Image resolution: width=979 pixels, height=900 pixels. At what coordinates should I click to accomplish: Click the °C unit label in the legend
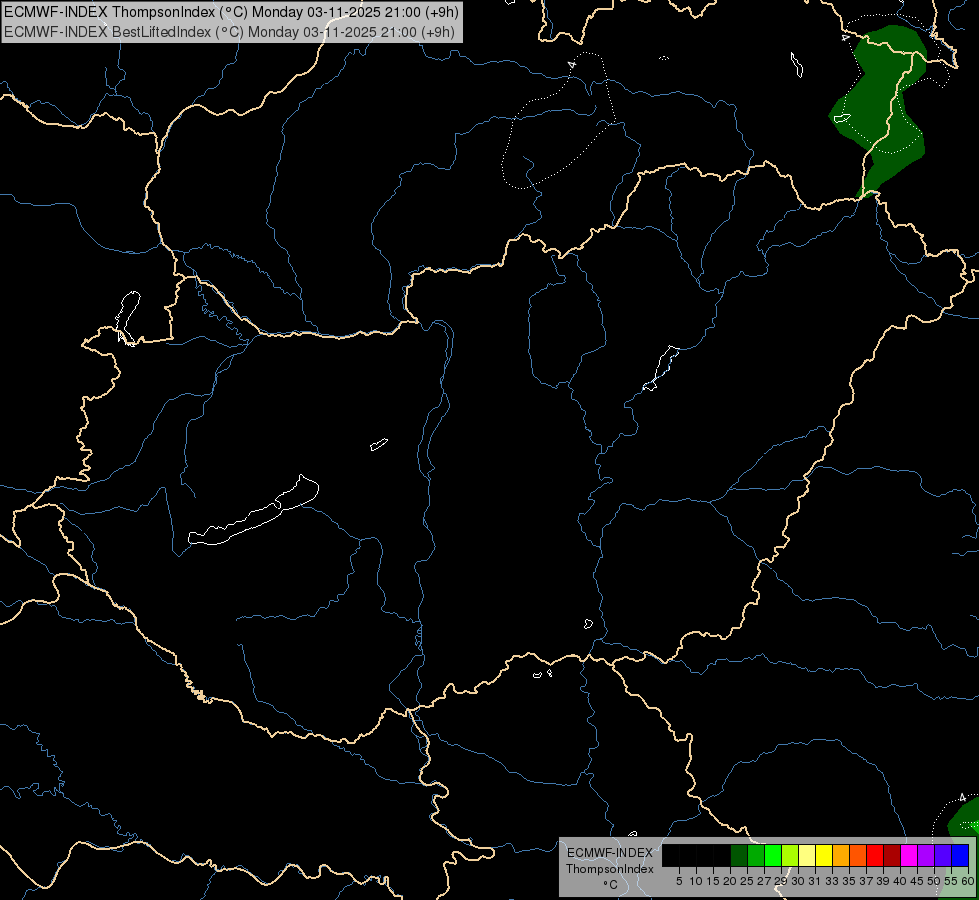tap(610, 885)
